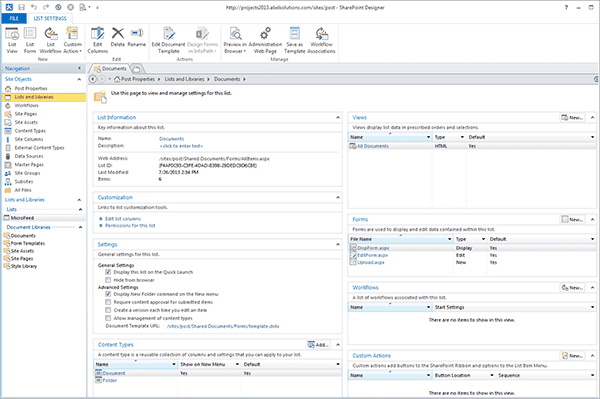The image size is (600, 399).
Task: Enable Require content approval for submitted items
Action: tap(108, 302)
